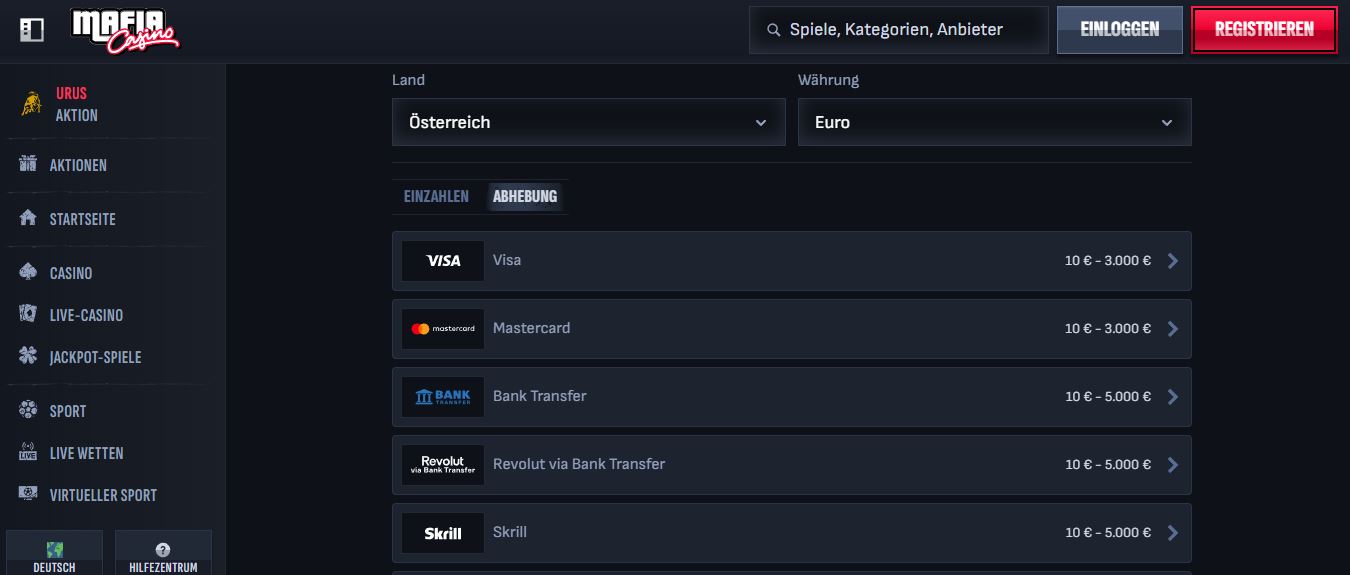The height and width of the screenshot is (575, 1350).
Task: Open the Mafia Casino logo homepage
Action: (x=125, y=29)
